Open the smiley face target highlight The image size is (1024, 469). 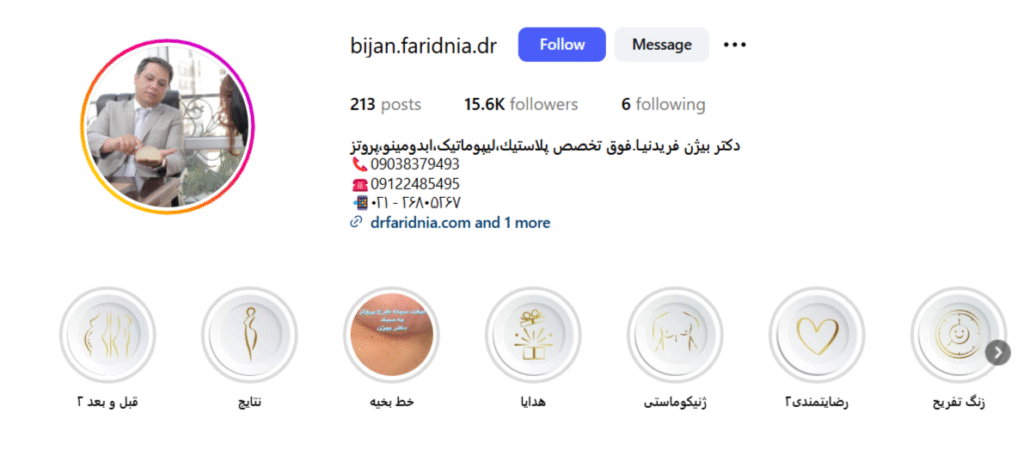click(x=958, y=335)
